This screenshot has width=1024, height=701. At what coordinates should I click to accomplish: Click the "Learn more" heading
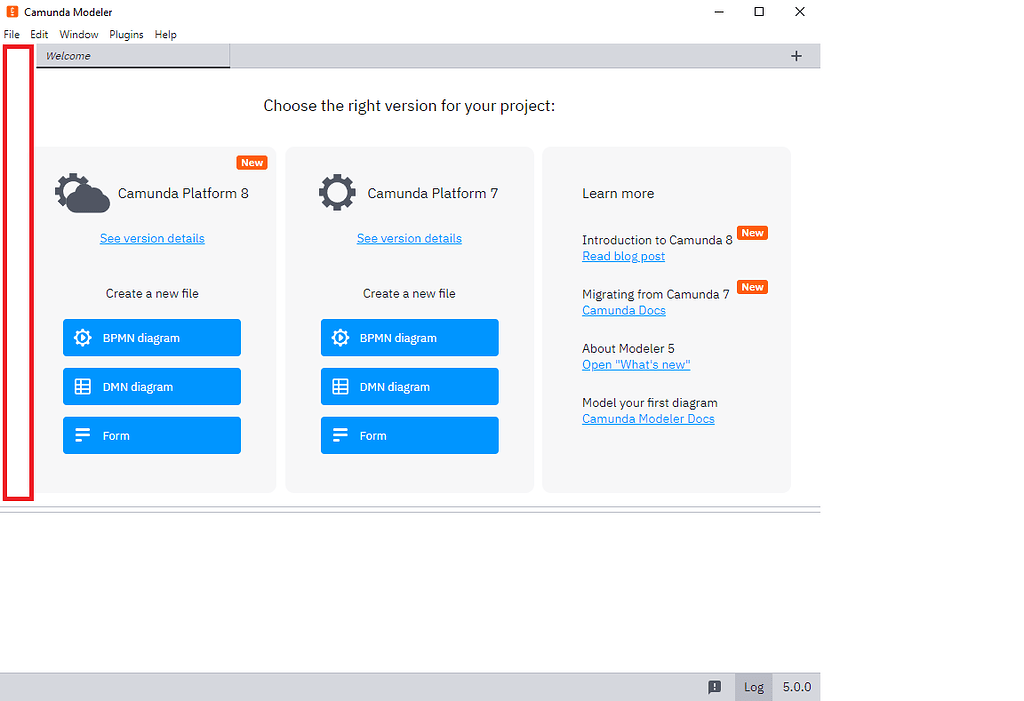click(618, 193)
